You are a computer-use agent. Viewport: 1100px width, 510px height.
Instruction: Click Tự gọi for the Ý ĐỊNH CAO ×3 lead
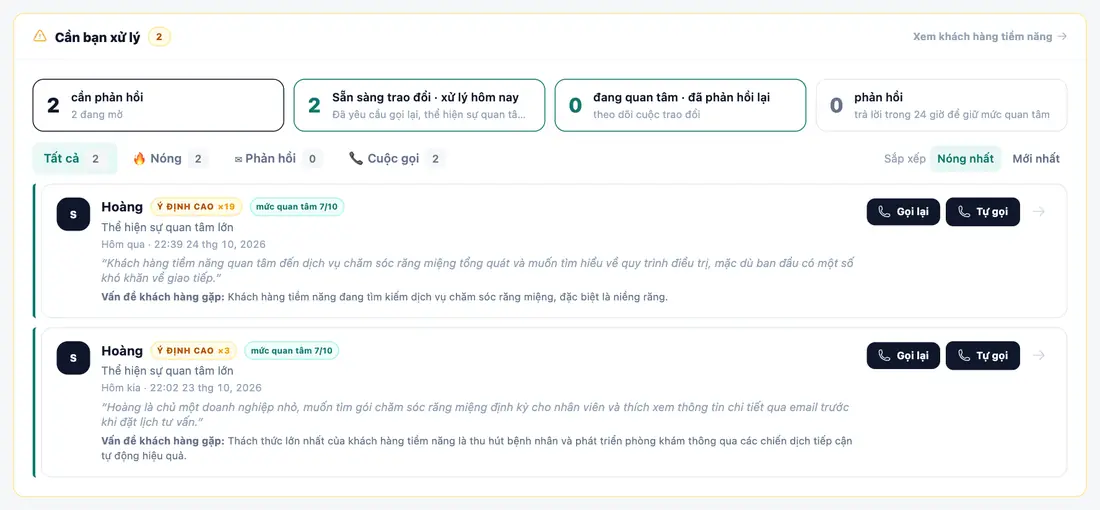tap(983, 356)
